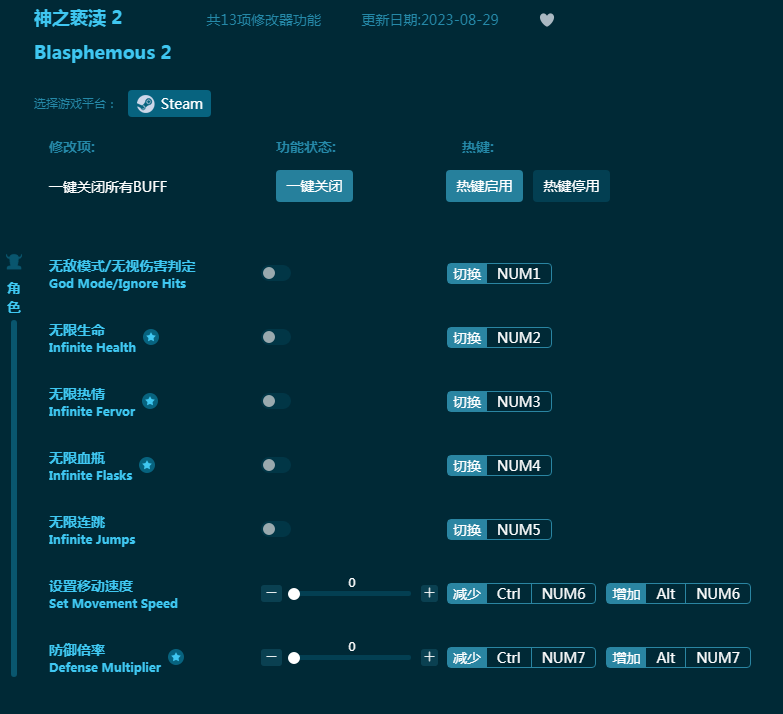
Task: Click the Movement Speed slider handle
Action: point(294,594)
